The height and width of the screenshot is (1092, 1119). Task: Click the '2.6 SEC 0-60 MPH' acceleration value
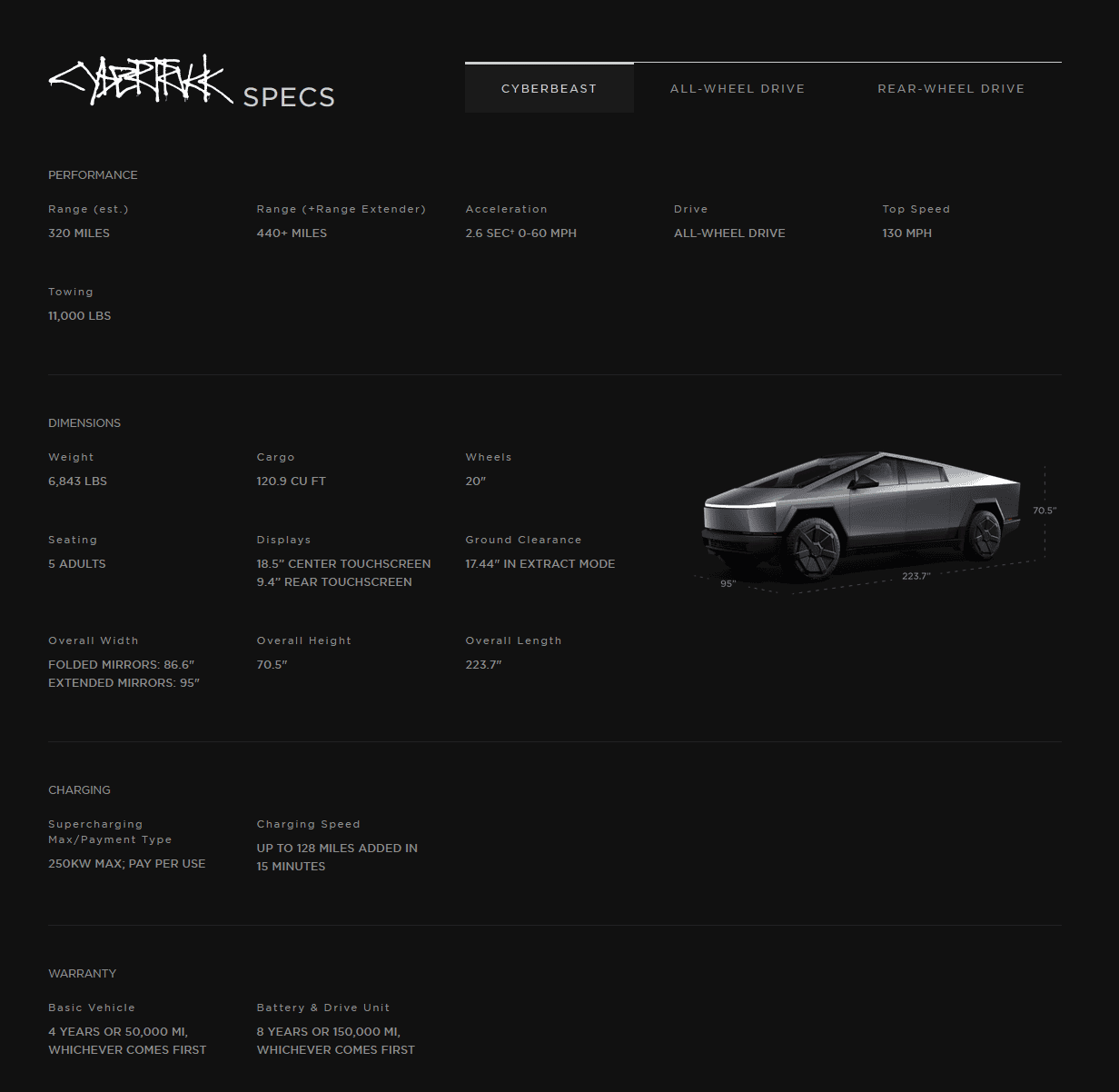[520, 233]
